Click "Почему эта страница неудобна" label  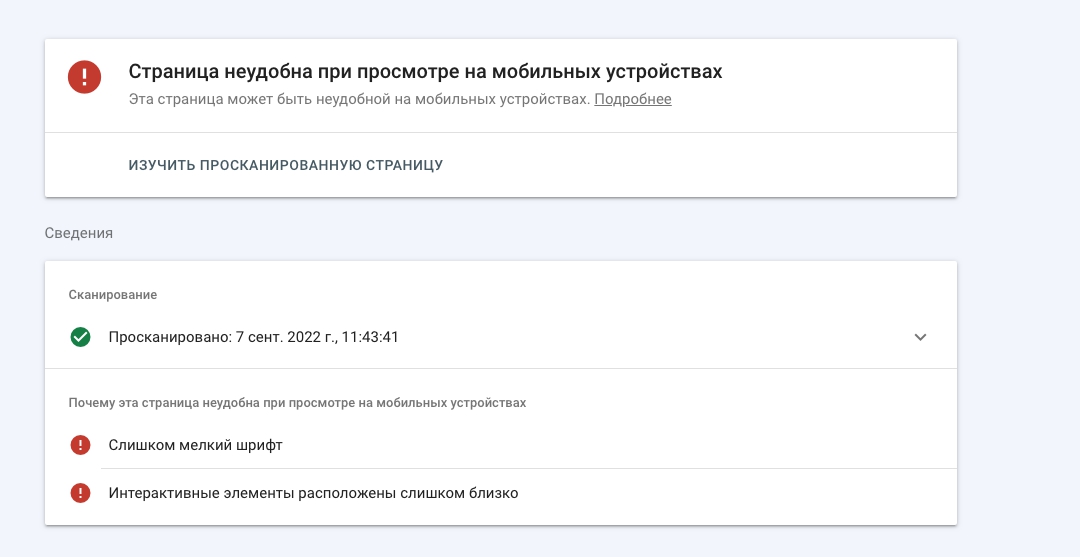(x=297, y=403)
